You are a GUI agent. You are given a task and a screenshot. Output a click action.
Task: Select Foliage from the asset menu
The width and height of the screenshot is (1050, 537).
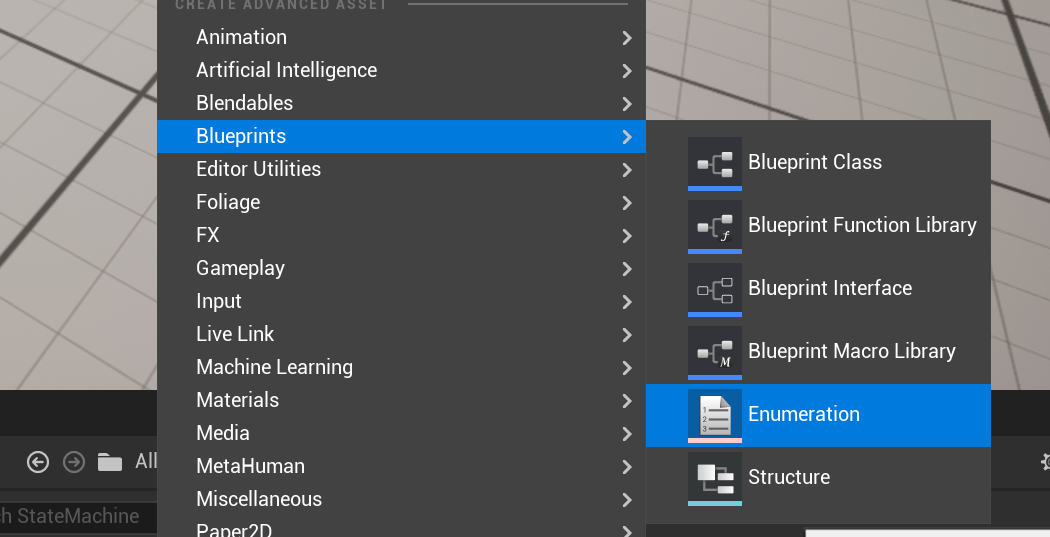[x=228, y=202]
